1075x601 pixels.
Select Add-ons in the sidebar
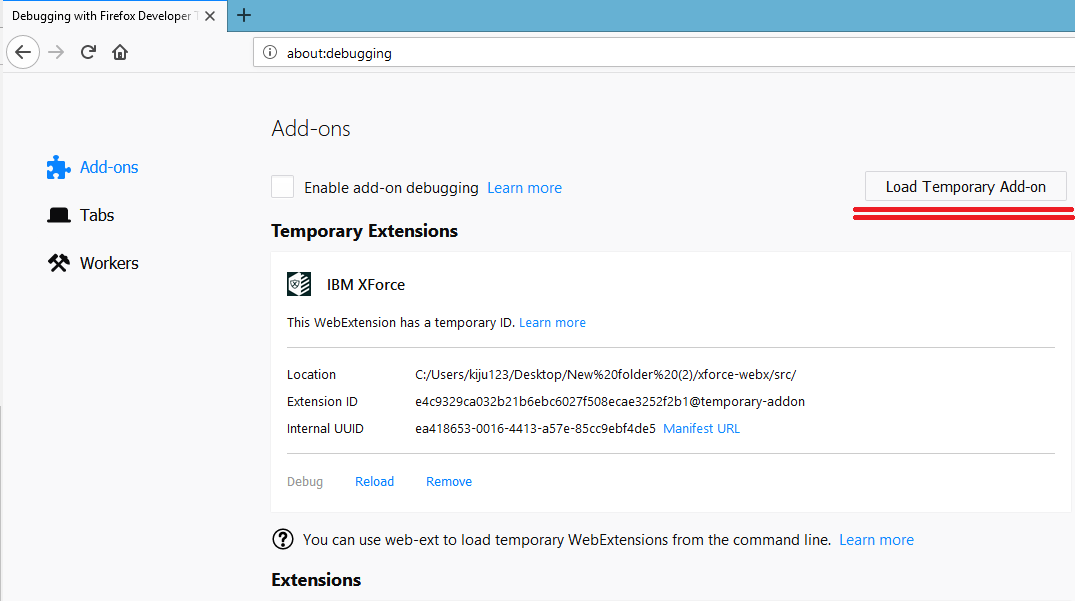point(109,167)
